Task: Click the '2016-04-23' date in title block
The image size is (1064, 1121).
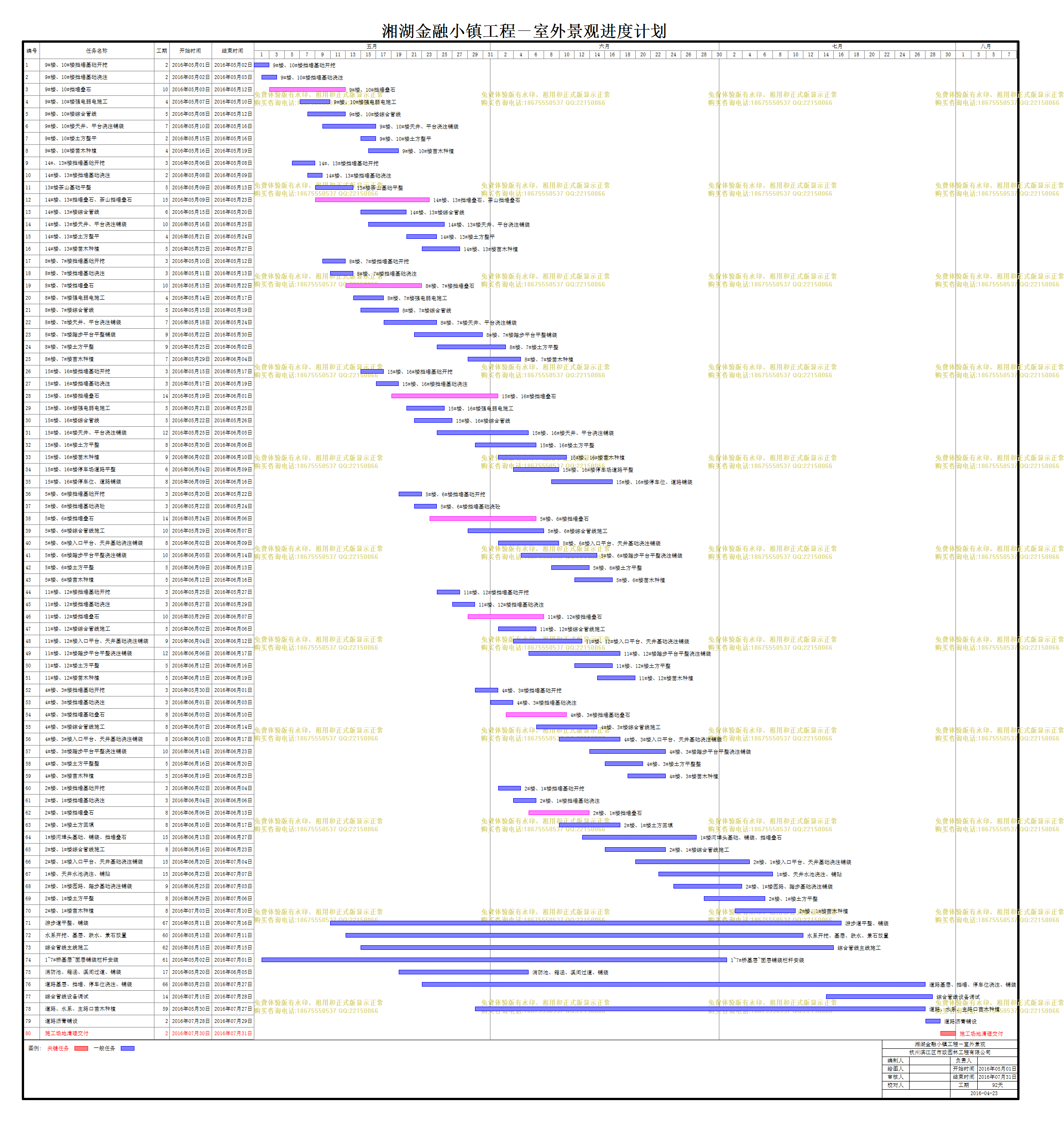Action: tap(984, 1093)
